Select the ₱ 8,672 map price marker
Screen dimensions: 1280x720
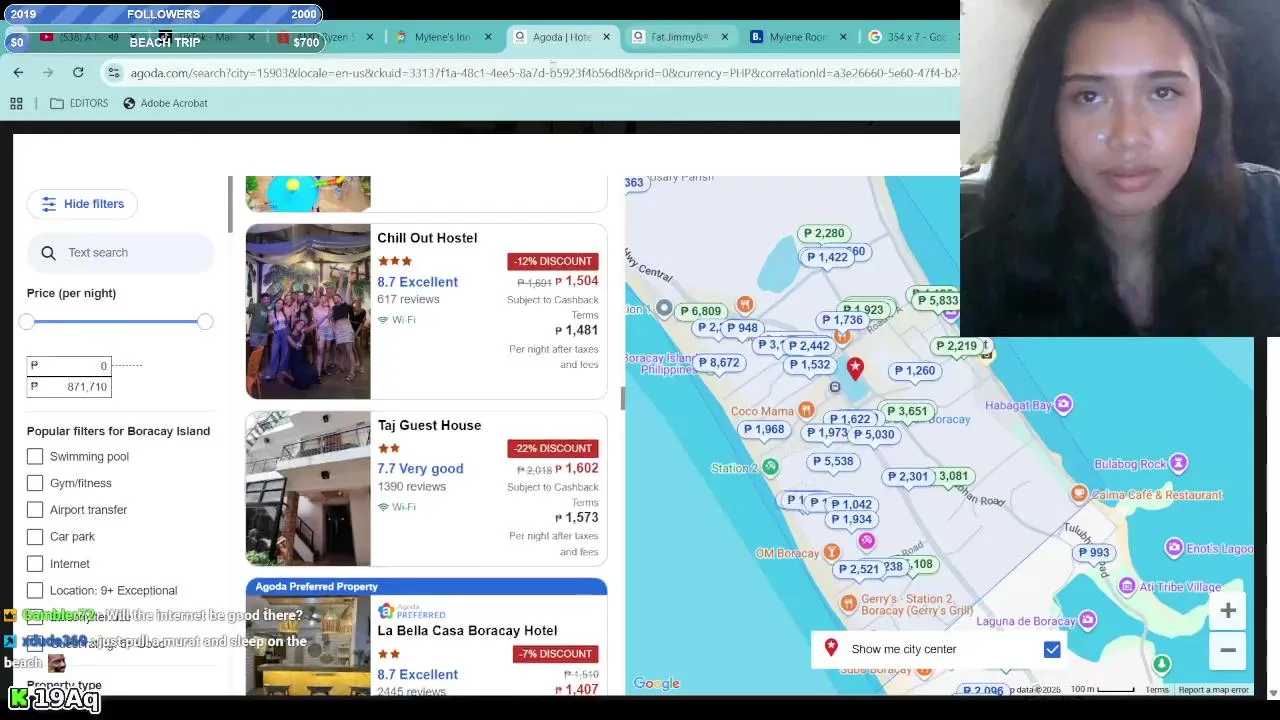point(719,363)
